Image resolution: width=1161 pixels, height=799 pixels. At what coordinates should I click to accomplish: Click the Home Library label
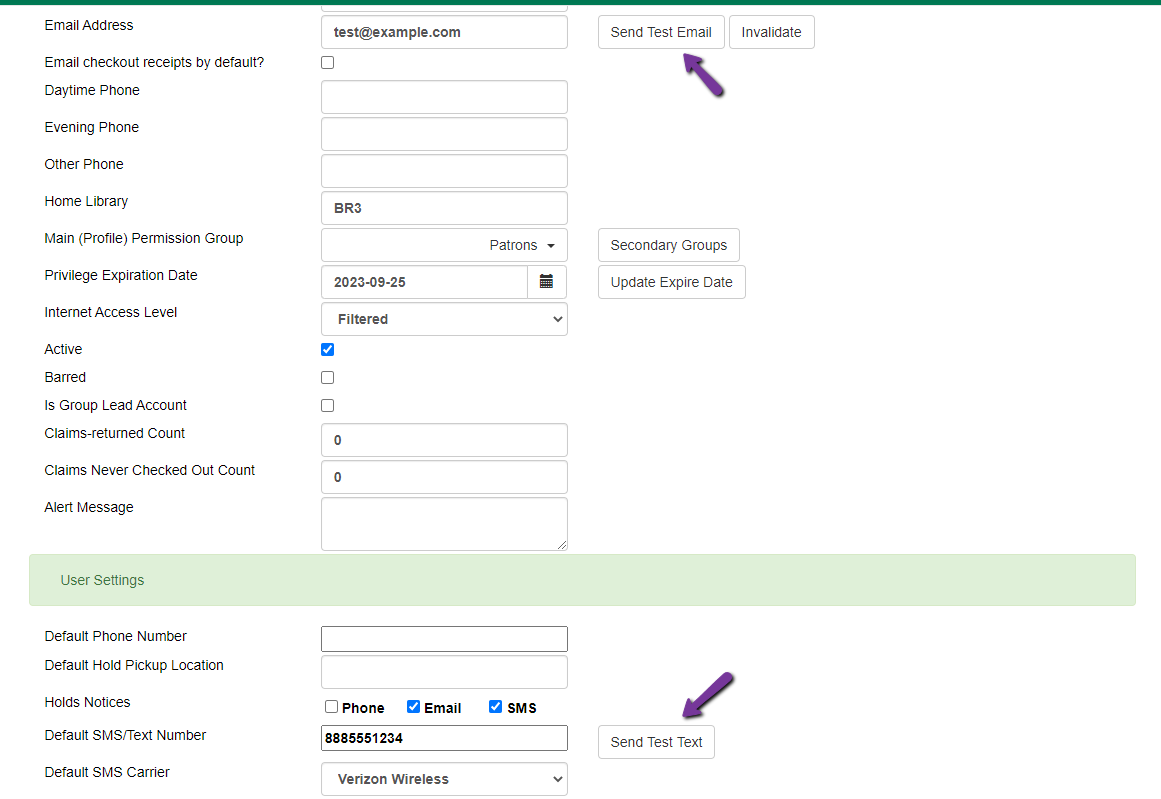tap(86, 201)
